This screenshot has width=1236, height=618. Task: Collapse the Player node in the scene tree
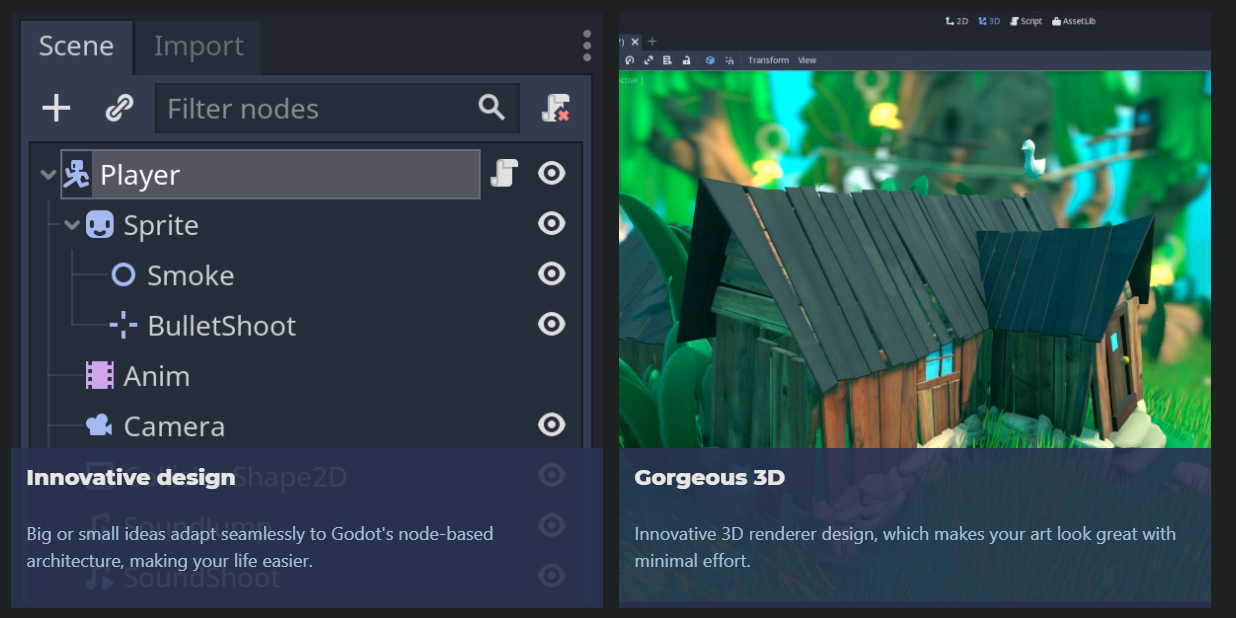(x=47, y=173)
